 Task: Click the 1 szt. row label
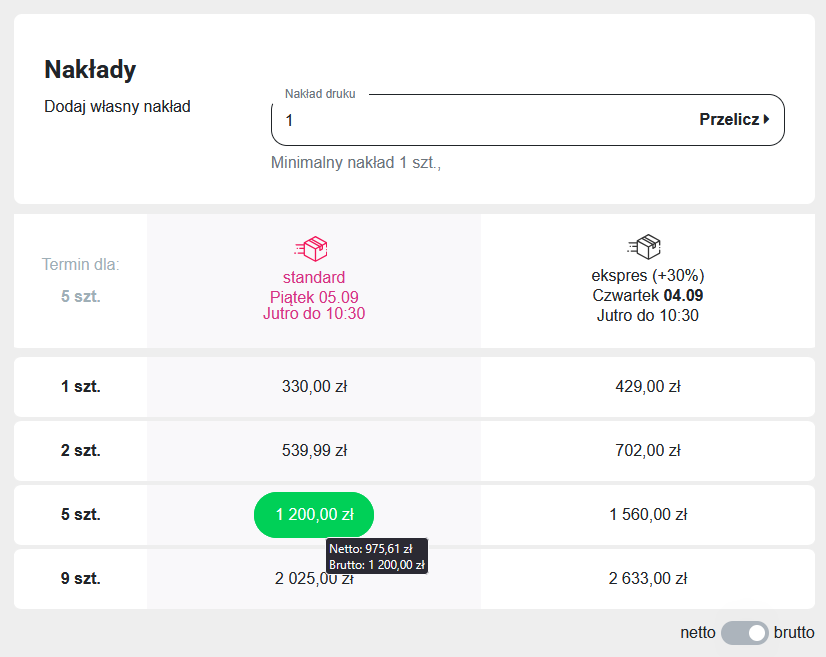coord(80,387)
